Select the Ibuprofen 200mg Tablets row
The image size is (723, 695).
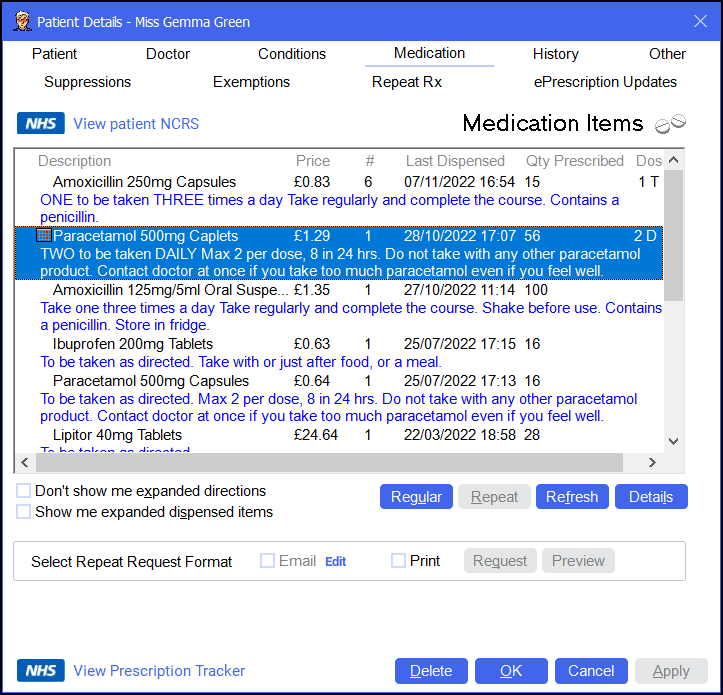coord(131,345)
